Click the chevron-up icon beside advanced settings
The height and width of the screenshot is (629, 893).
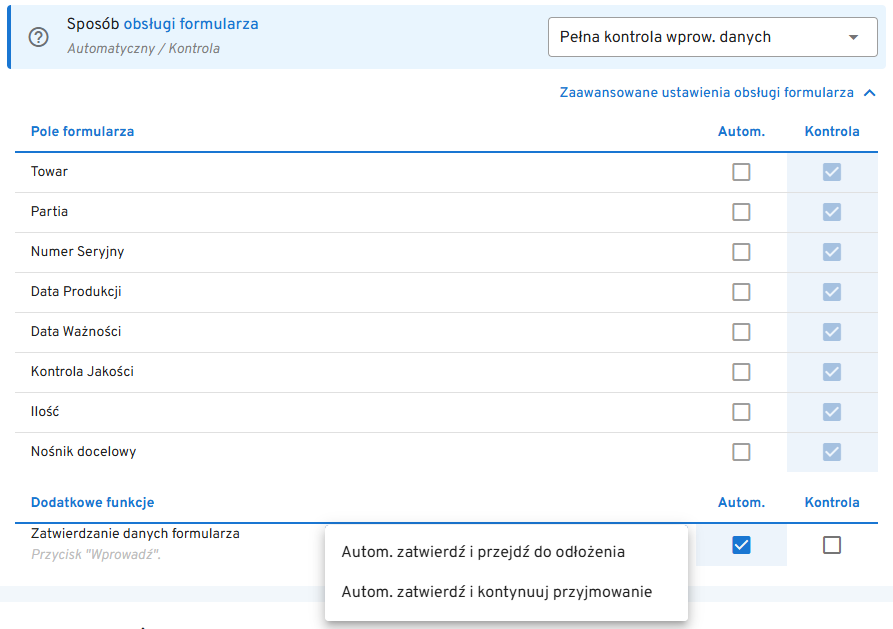[x=869, y=93]
